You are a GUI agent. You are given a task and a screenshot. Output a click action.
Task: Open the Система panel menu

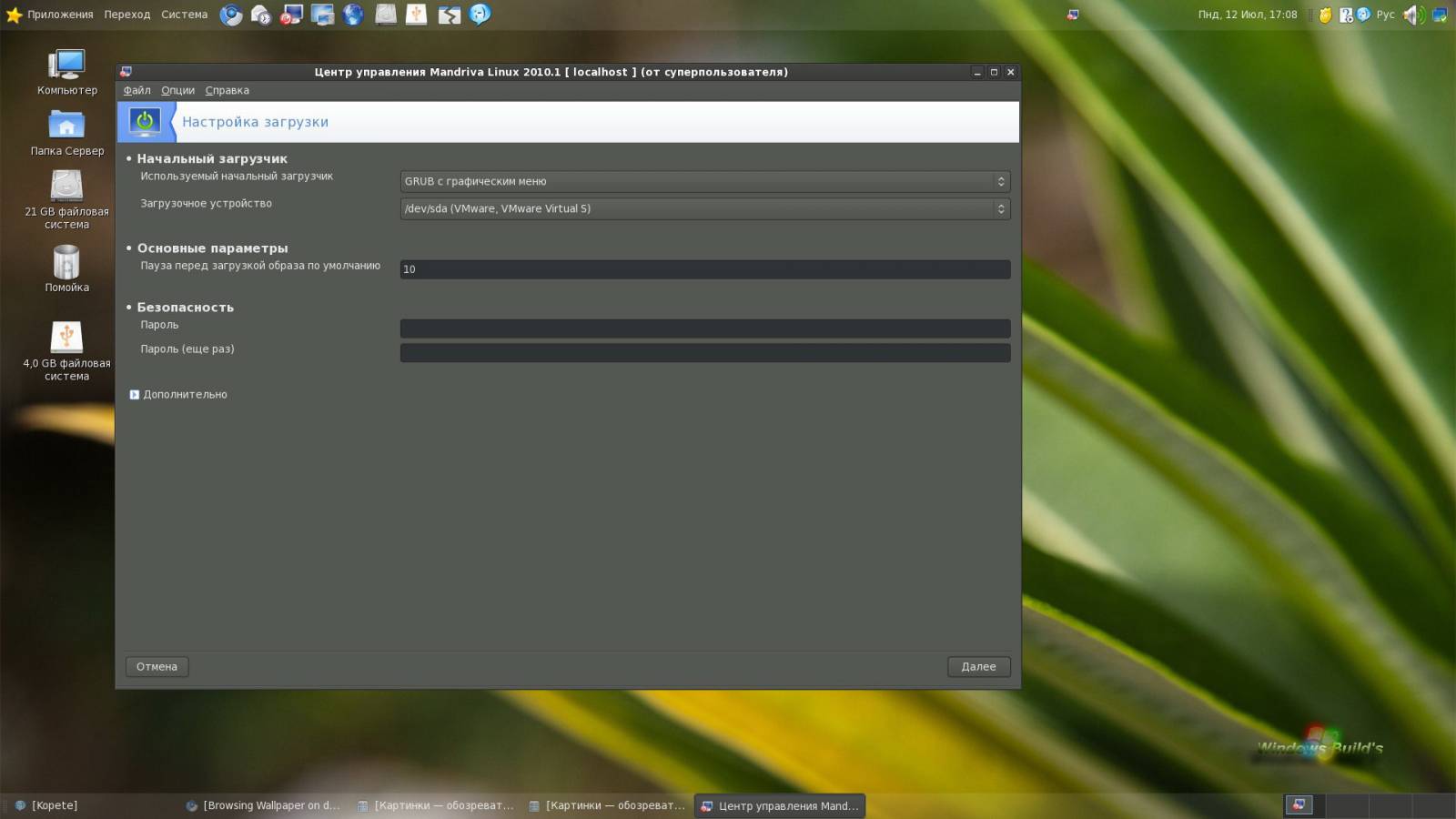pos(185,15)
